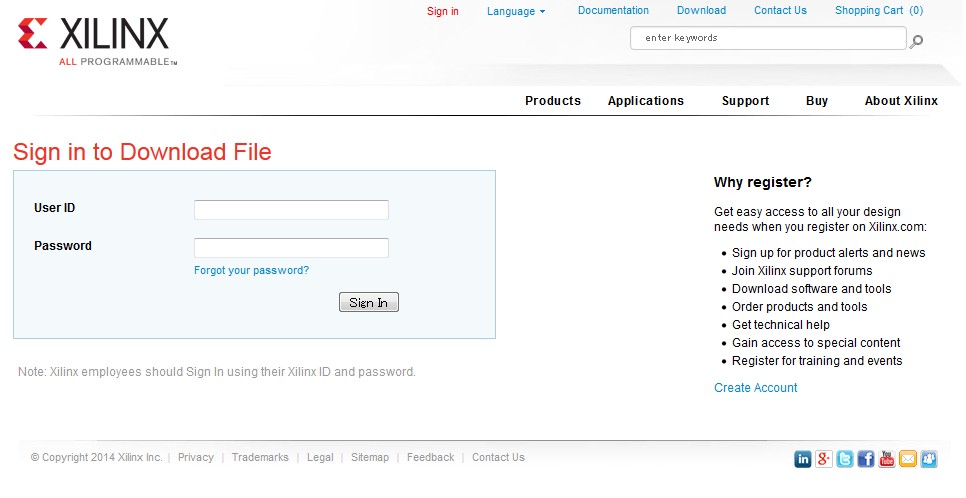Image resolution: width=966 pixels, height=498 pixels.
Task: Follow the Forgot your password link
Action: [x=251, y=270]
